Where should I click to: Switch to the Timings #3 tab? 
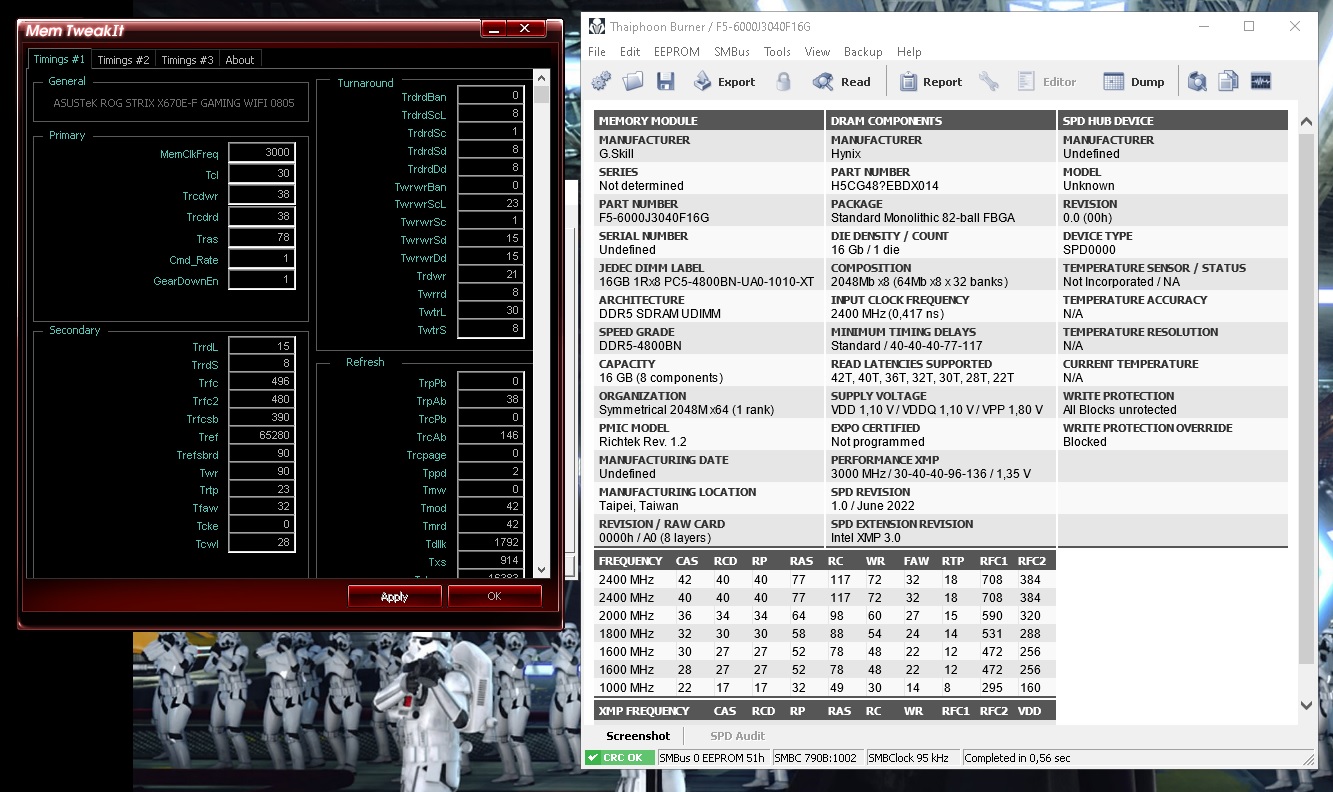click(x=187, y=60)
